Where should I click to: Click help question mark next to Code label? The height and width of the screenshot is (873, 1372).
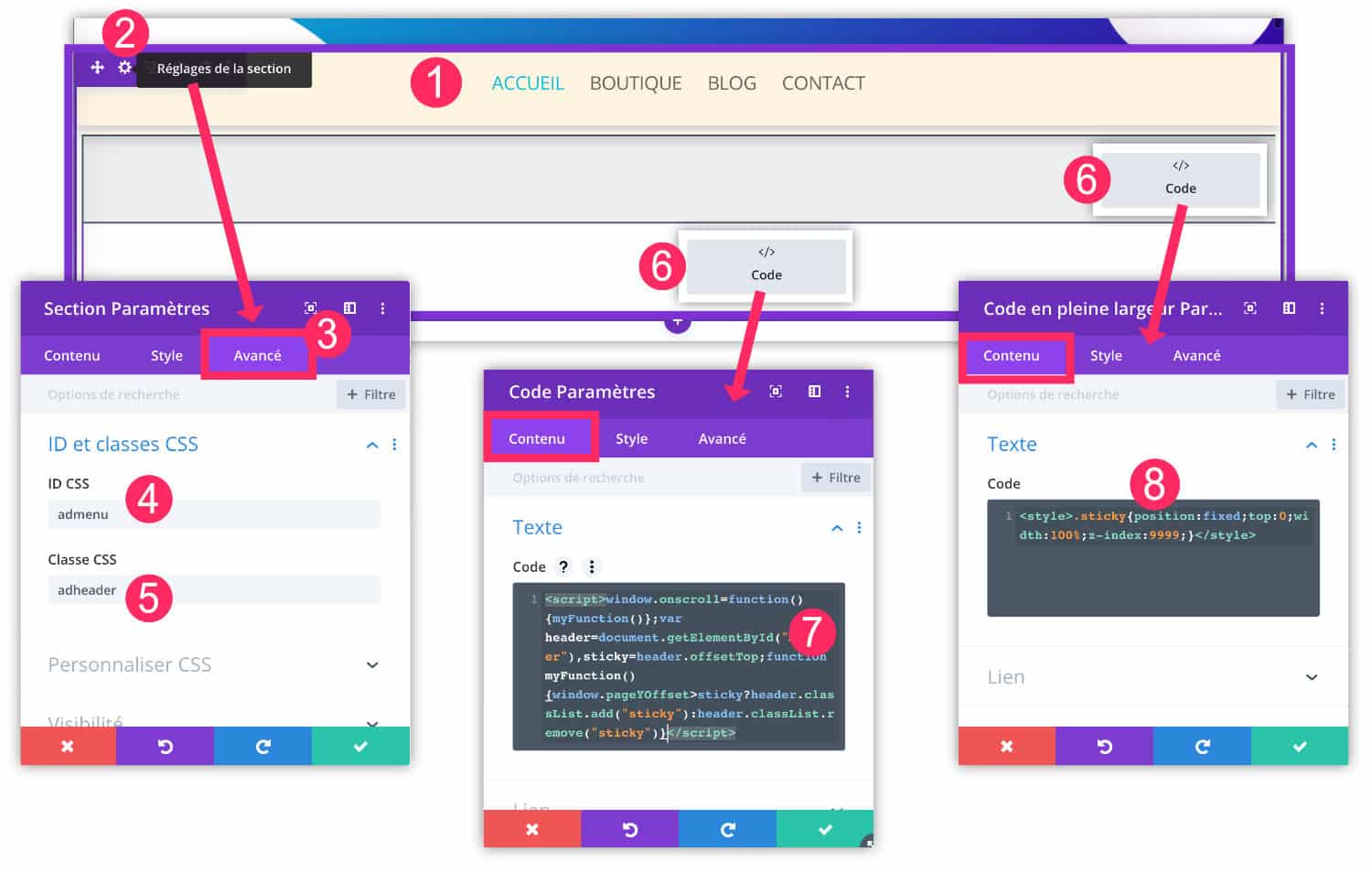click(x=563, y=566)
